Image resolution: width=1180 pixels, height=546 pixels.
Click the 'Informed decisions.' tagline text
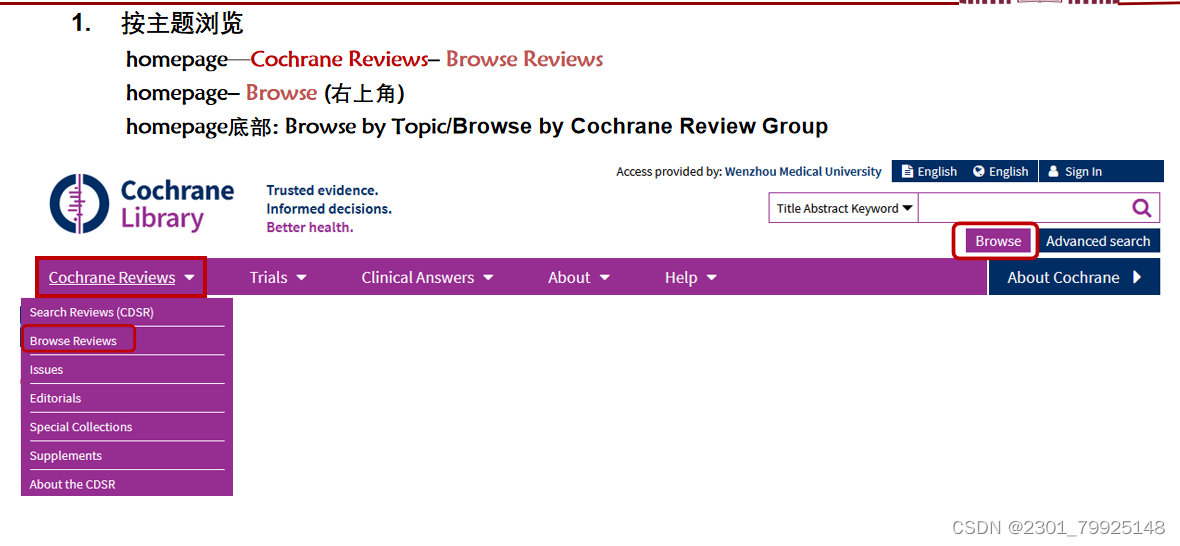[329, 208]
